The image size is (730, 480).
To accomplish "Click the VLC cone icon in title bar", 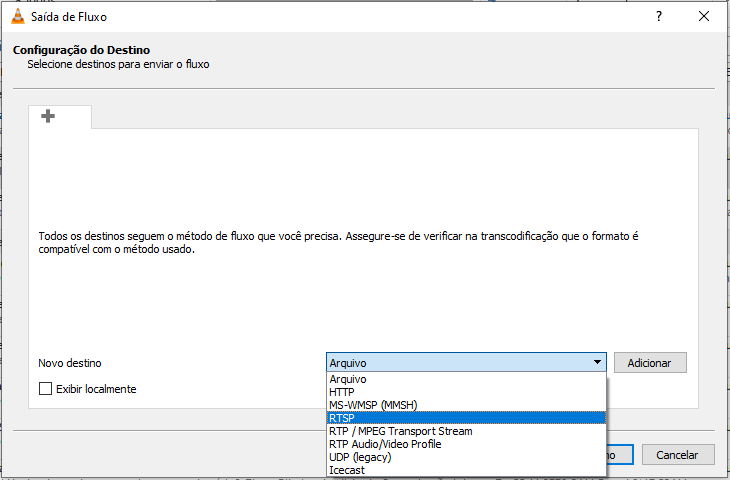I will (x=18, y=16).
